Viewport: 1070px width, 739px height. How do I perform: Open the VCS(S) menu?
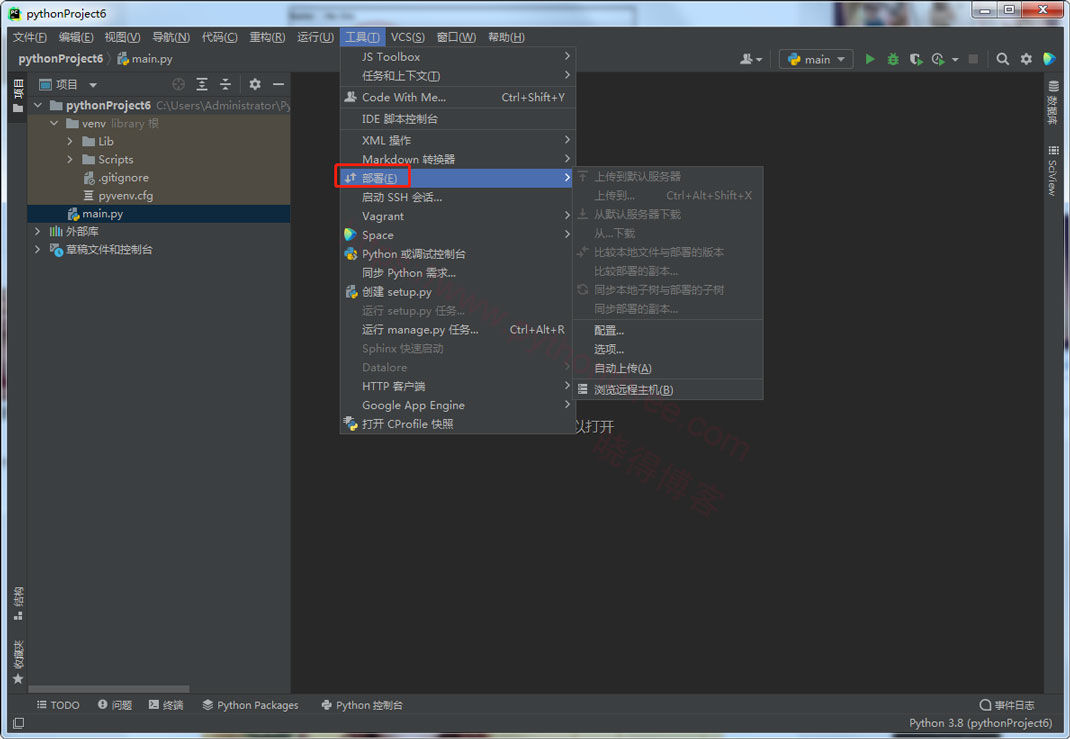click(407, 37)
